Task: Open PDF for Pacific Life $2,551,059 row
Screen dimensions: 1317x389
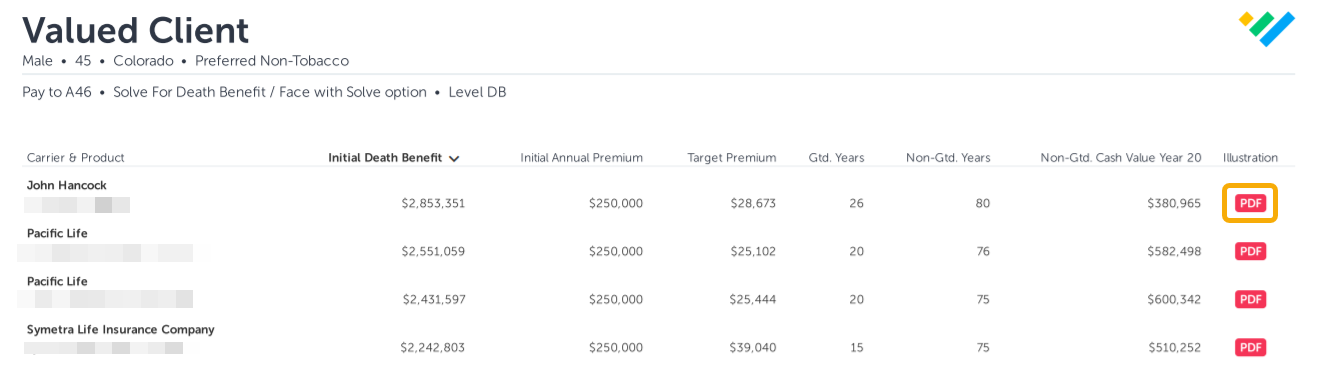Action: [x=1250, y=251]
